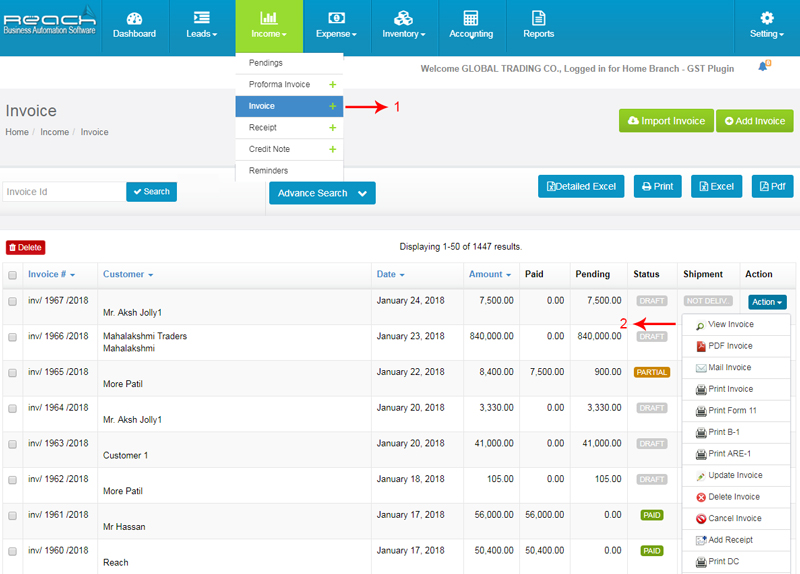The width and height of the screenshot is (800, 574).
Task: Open the Accounting calculator icon
Action: [470, 18]
